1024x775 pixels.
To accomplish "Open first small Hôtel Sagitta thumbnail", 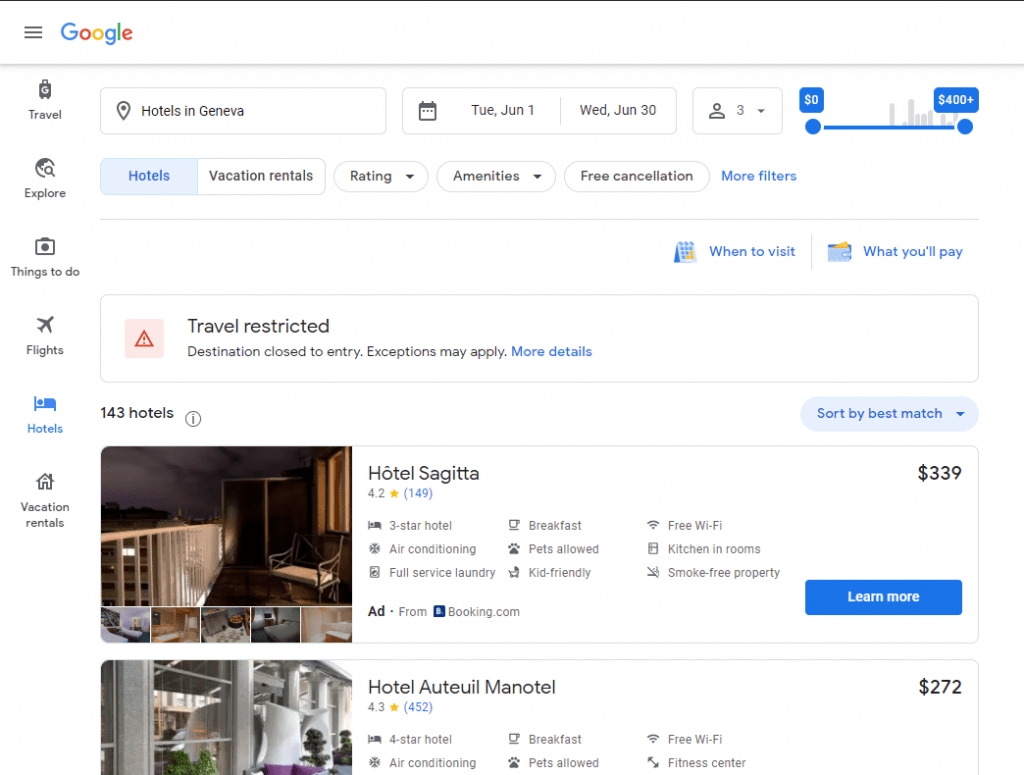I will (125, 625).
